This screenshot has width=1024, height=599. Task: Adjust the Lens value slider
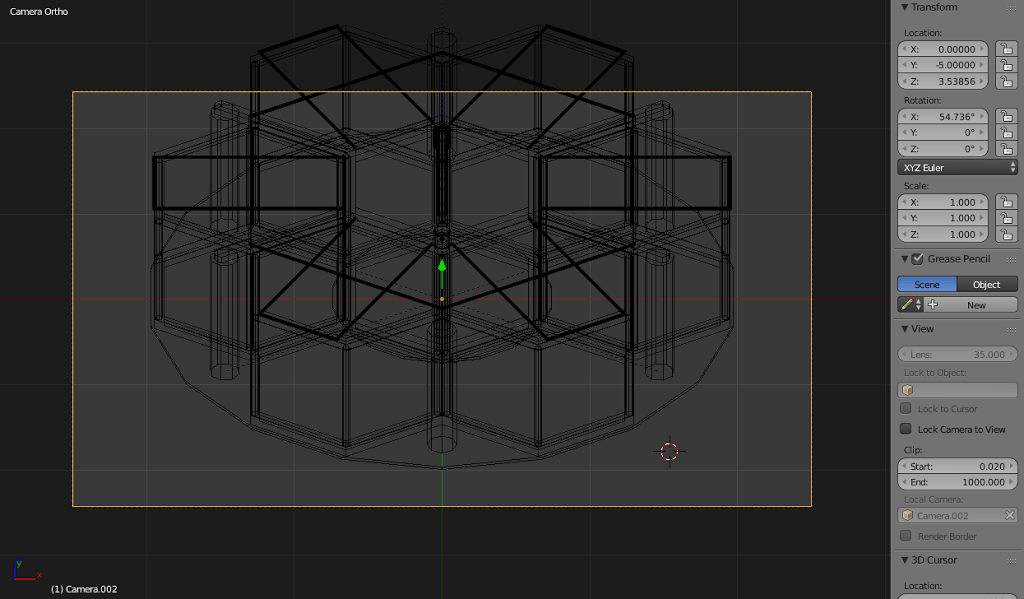(958, 354)
